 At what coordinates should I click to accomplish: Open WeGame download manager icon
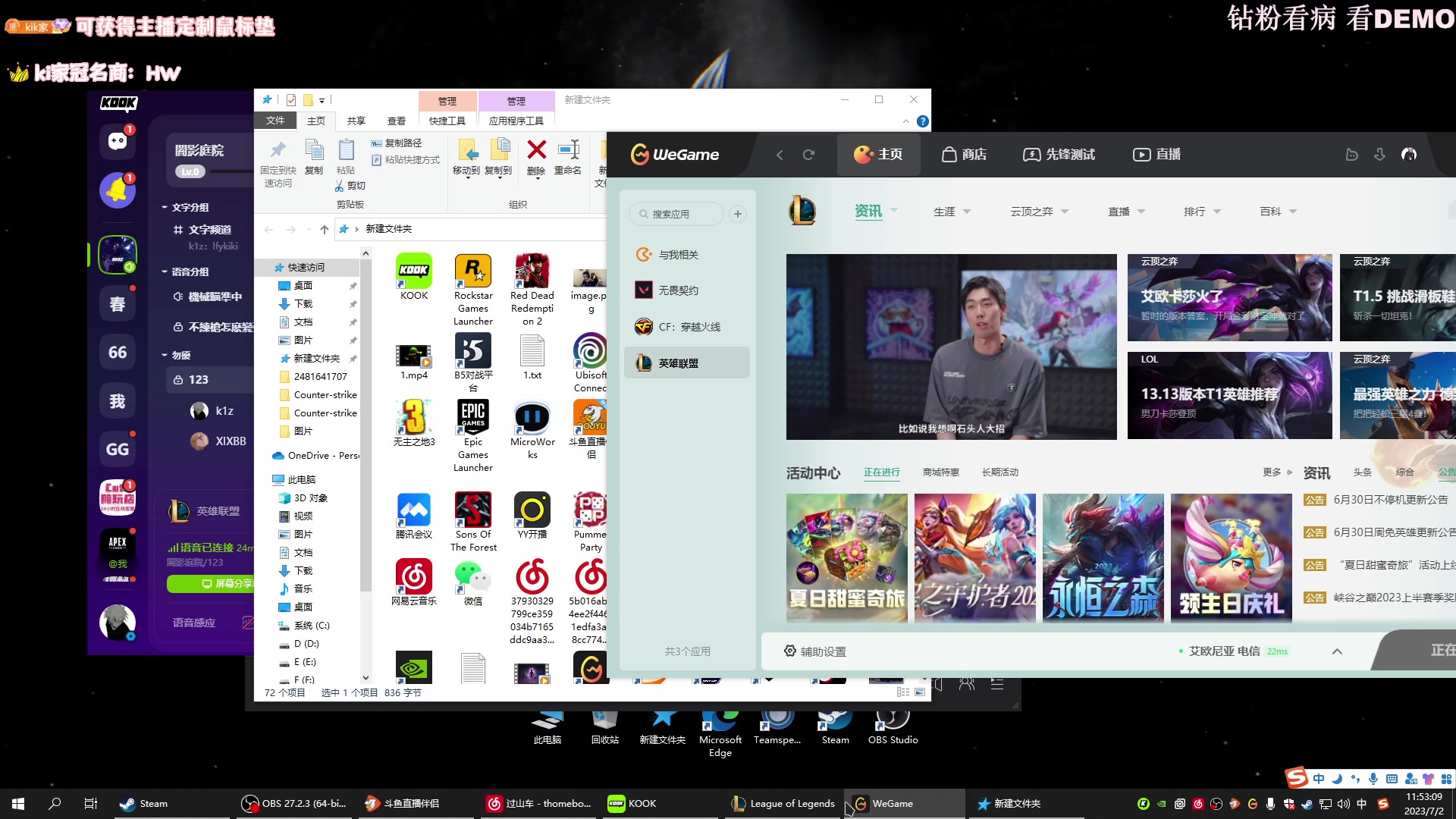pos(1379,155)
